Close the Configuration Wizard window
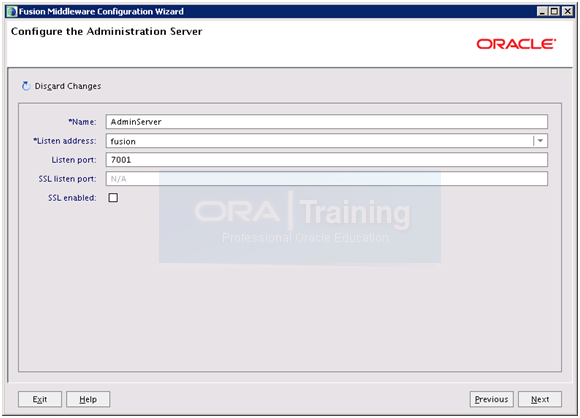Screen dimensions: 580x418 coord(567,11)
